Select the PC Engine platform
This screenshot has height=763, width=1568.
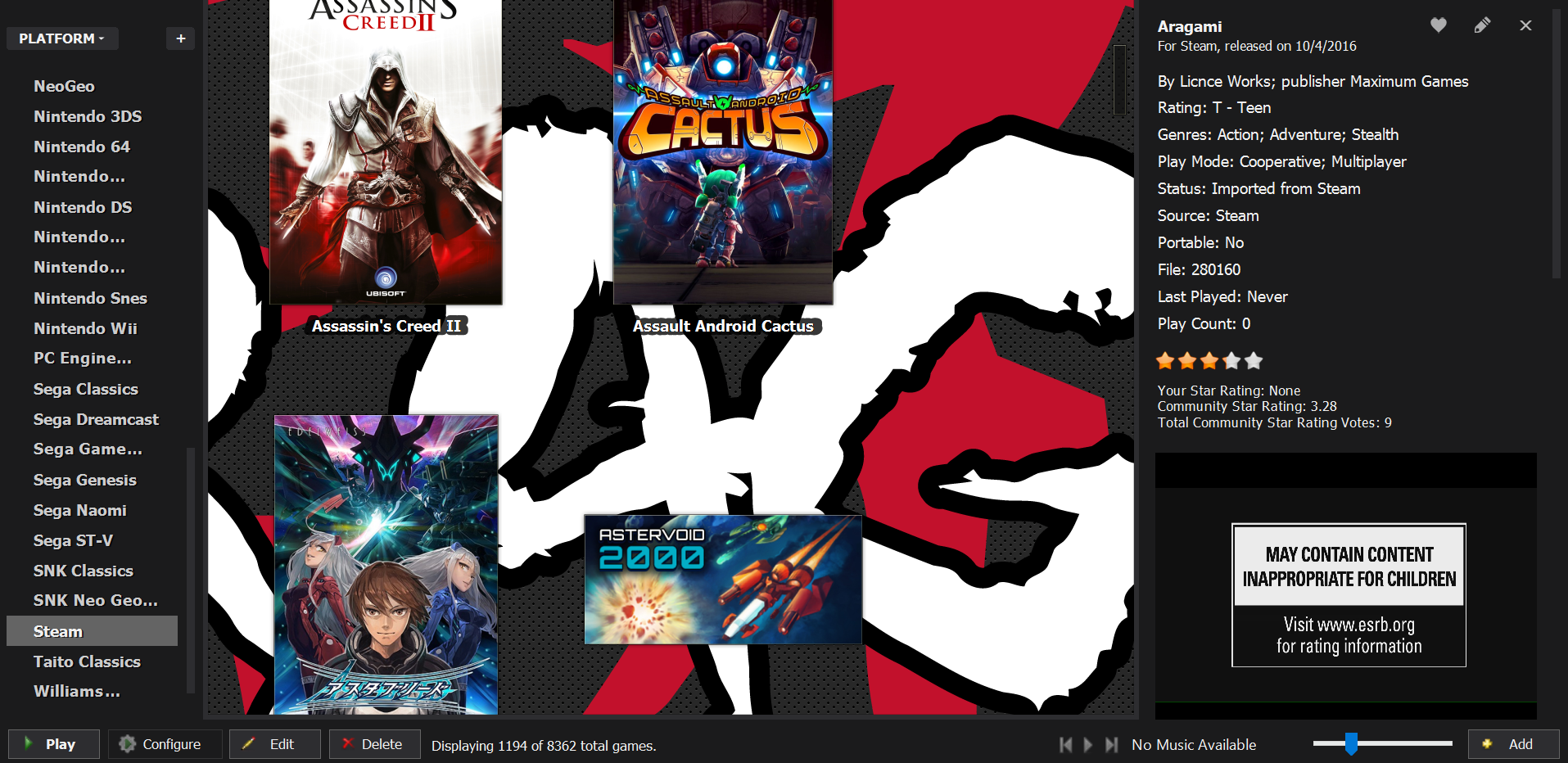[x=82, y=359]
